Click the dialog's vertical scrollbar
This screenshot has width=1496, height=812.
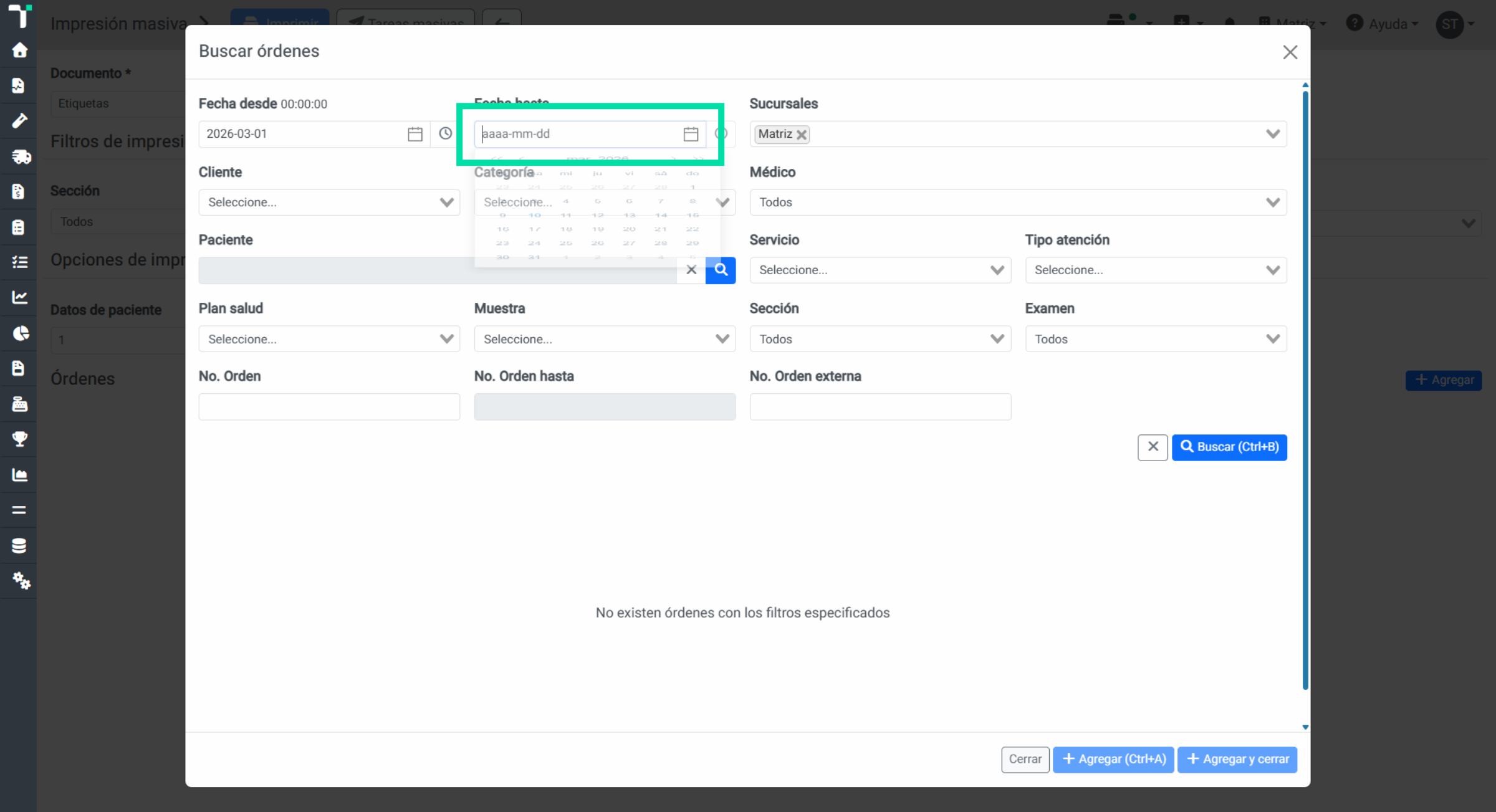point(1305,389)
